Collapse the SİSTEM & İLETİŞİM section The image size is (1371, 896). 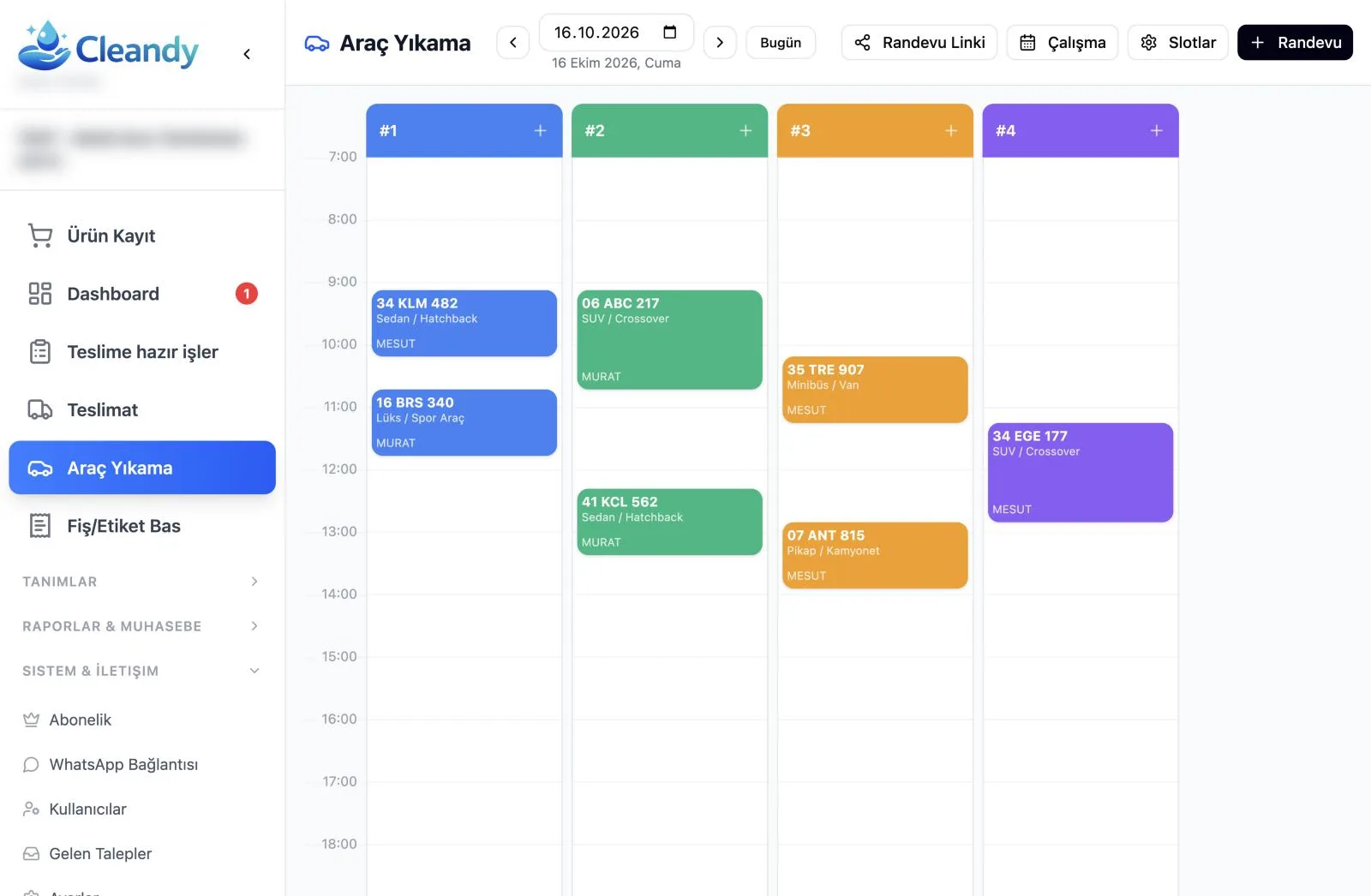141,671
